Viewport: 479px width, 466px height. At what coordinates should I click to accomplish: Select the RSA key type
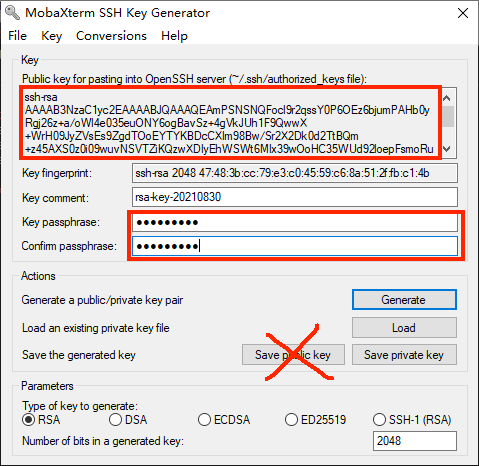[29, 420]
